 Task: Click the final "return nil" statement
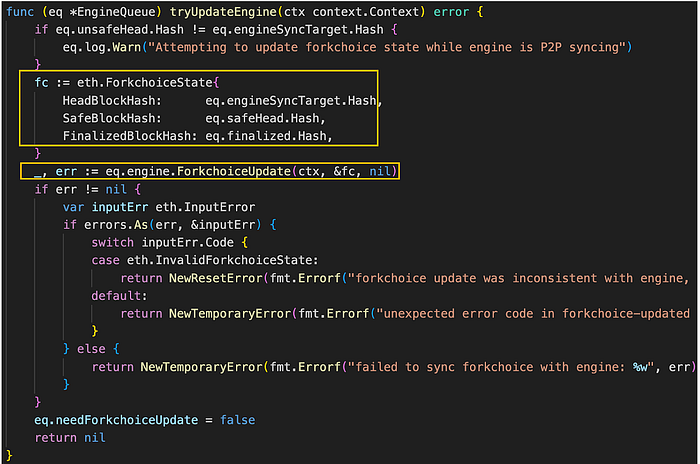70,438
